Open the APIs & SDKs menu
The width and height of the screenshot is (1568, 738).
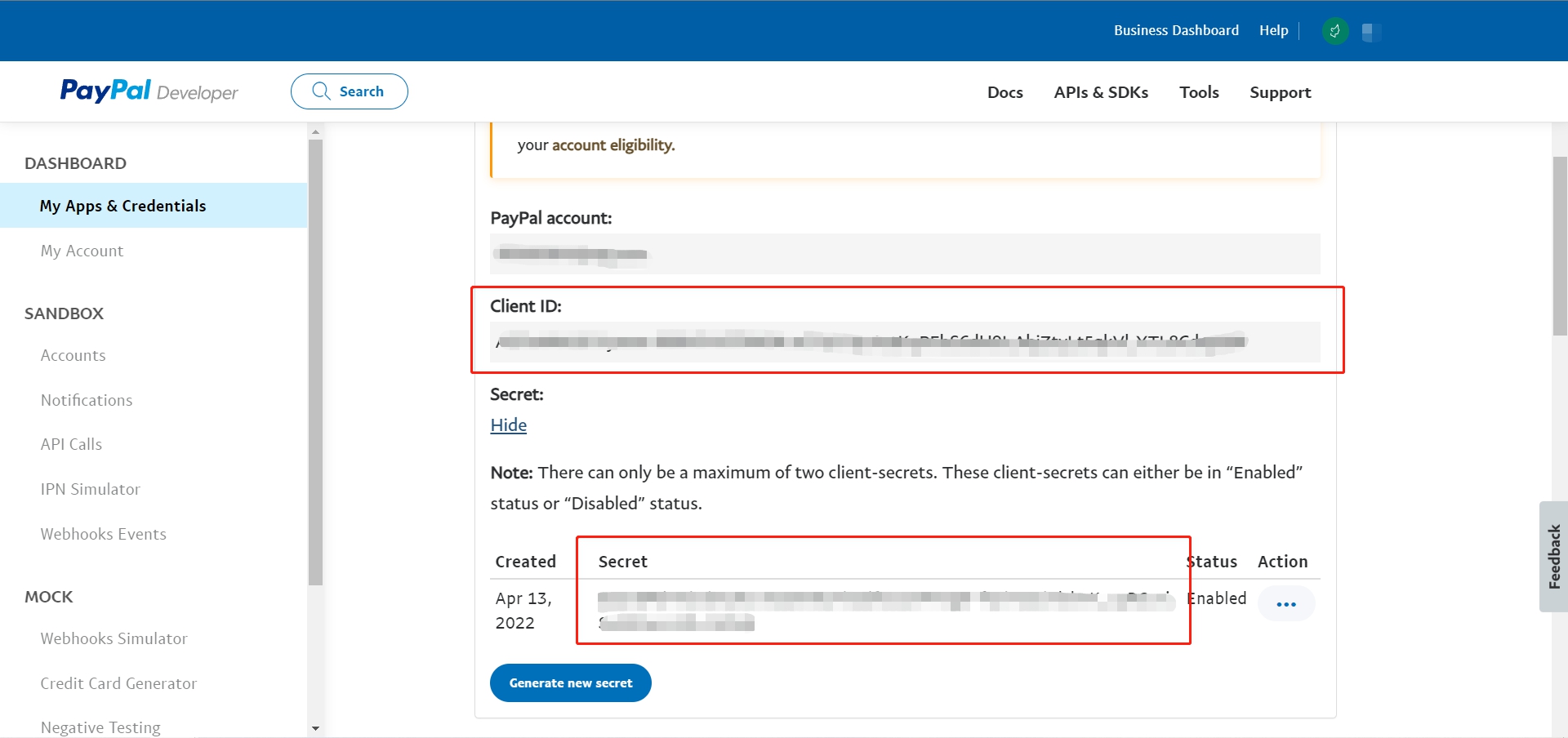coord(1101,92)
